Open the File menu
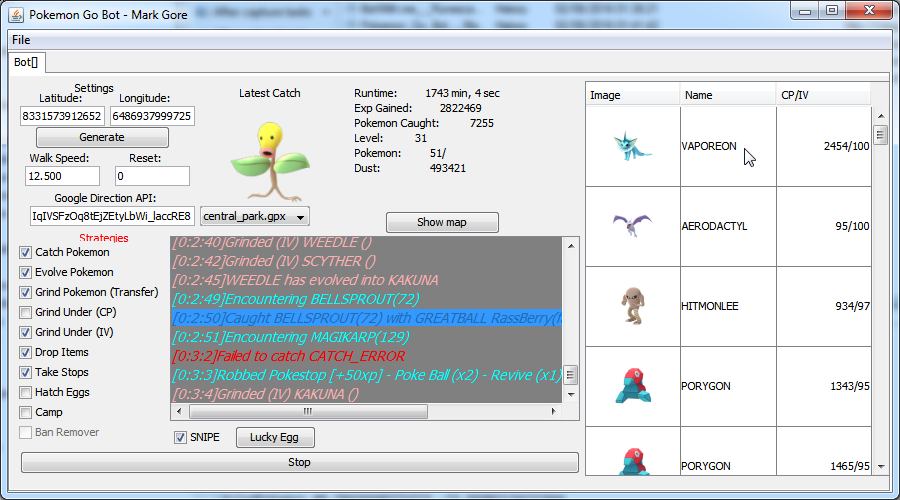Viewport: 900px width, 500px height. click(21, 40)
